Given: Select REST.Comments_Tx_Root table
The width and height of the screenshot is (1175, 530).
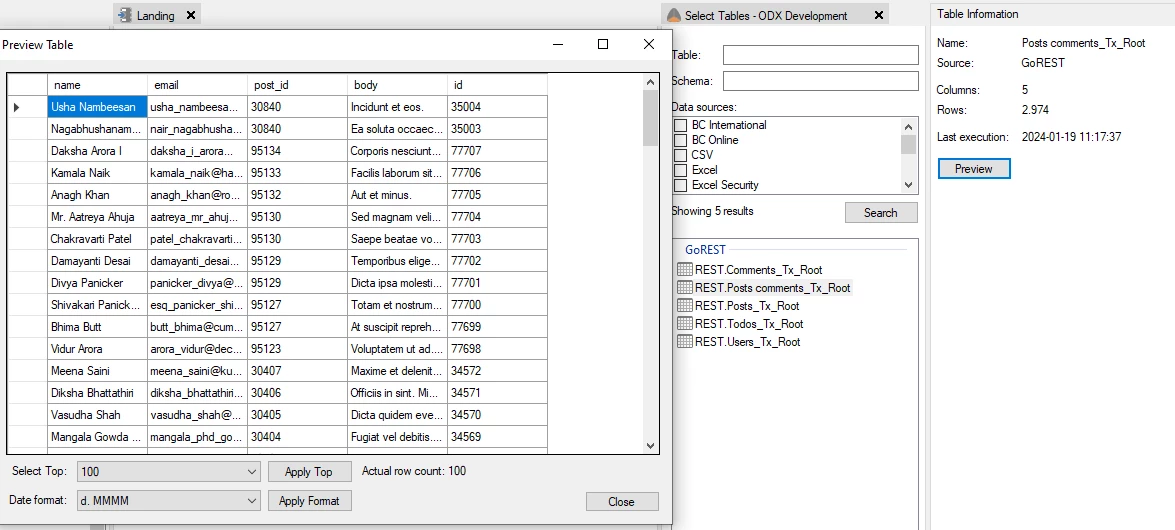Looking at the screenshot, I should [x=758, y=270].
